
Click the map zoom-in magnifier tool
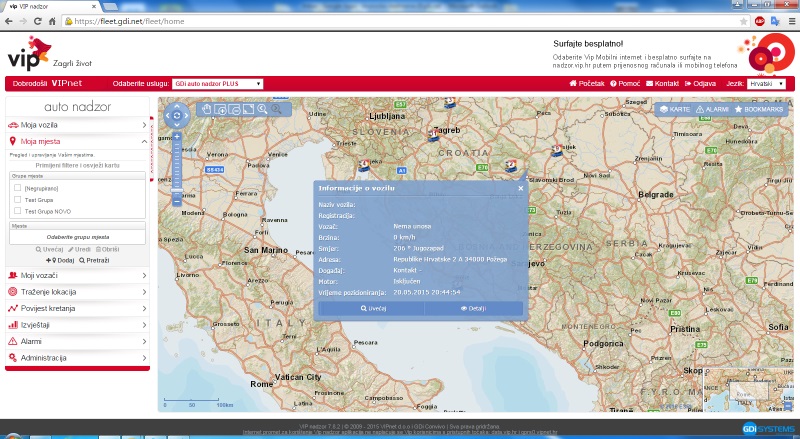coord(262,108)
